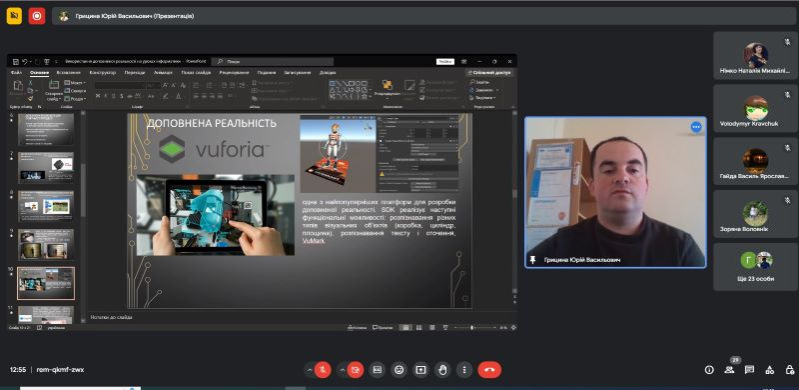The image size is (799, 390).
Task: Open the activities panel icon
Action: [x=770, y=370]
